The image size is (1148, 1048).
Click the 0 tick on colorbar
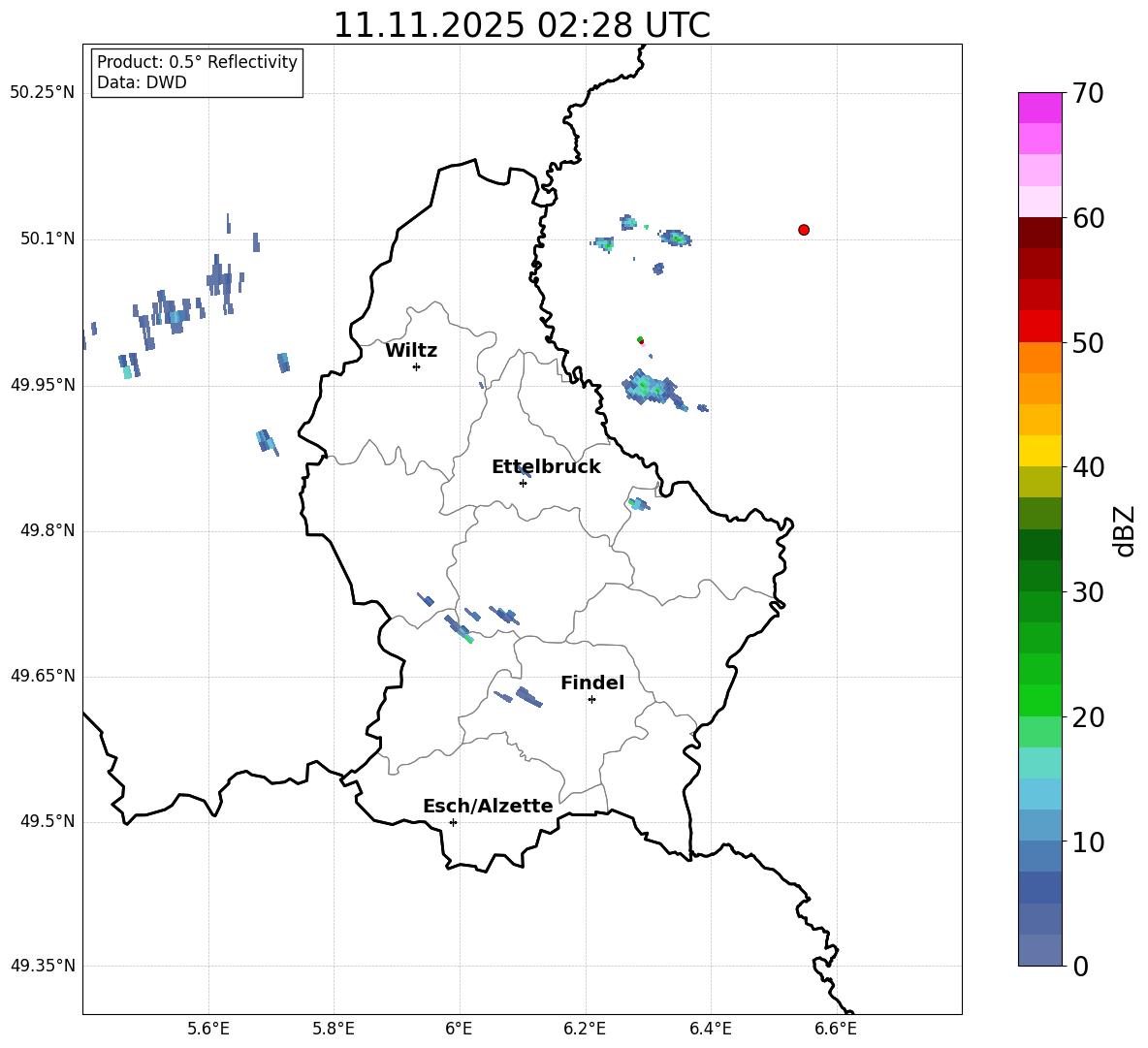[x=1081, y=966]
